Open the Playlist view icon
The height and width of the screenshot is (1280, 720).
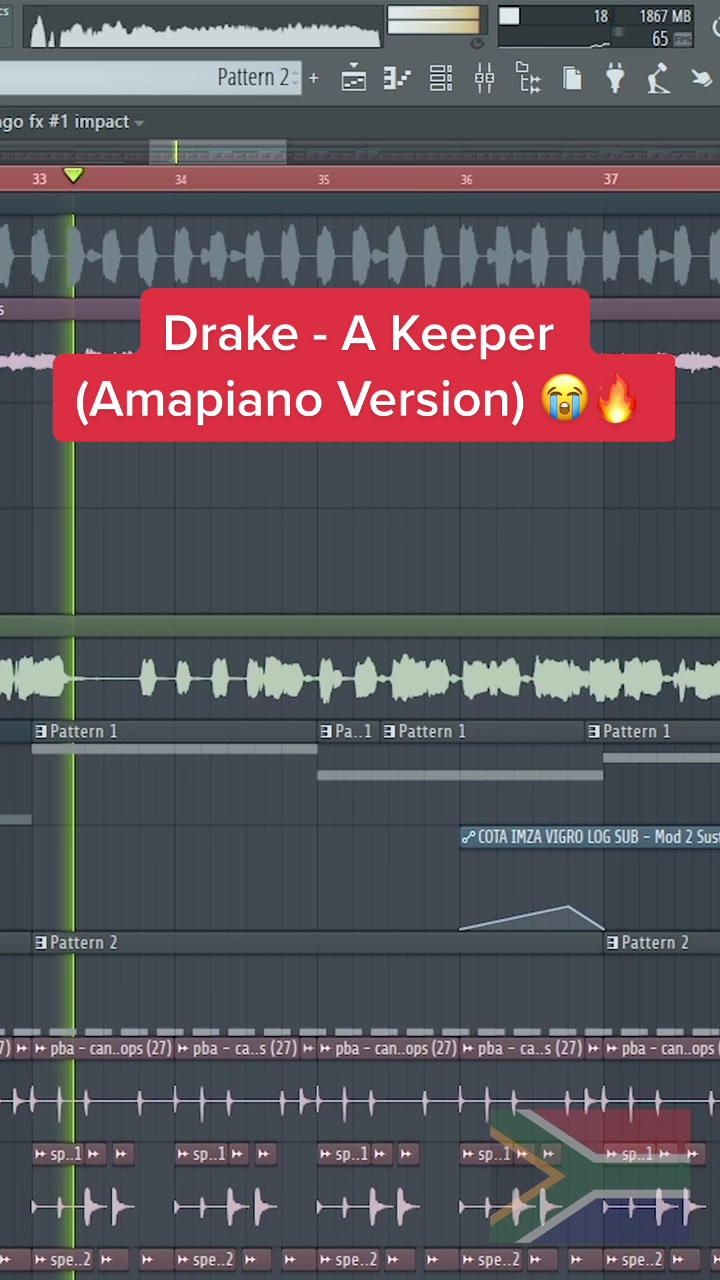354,78
